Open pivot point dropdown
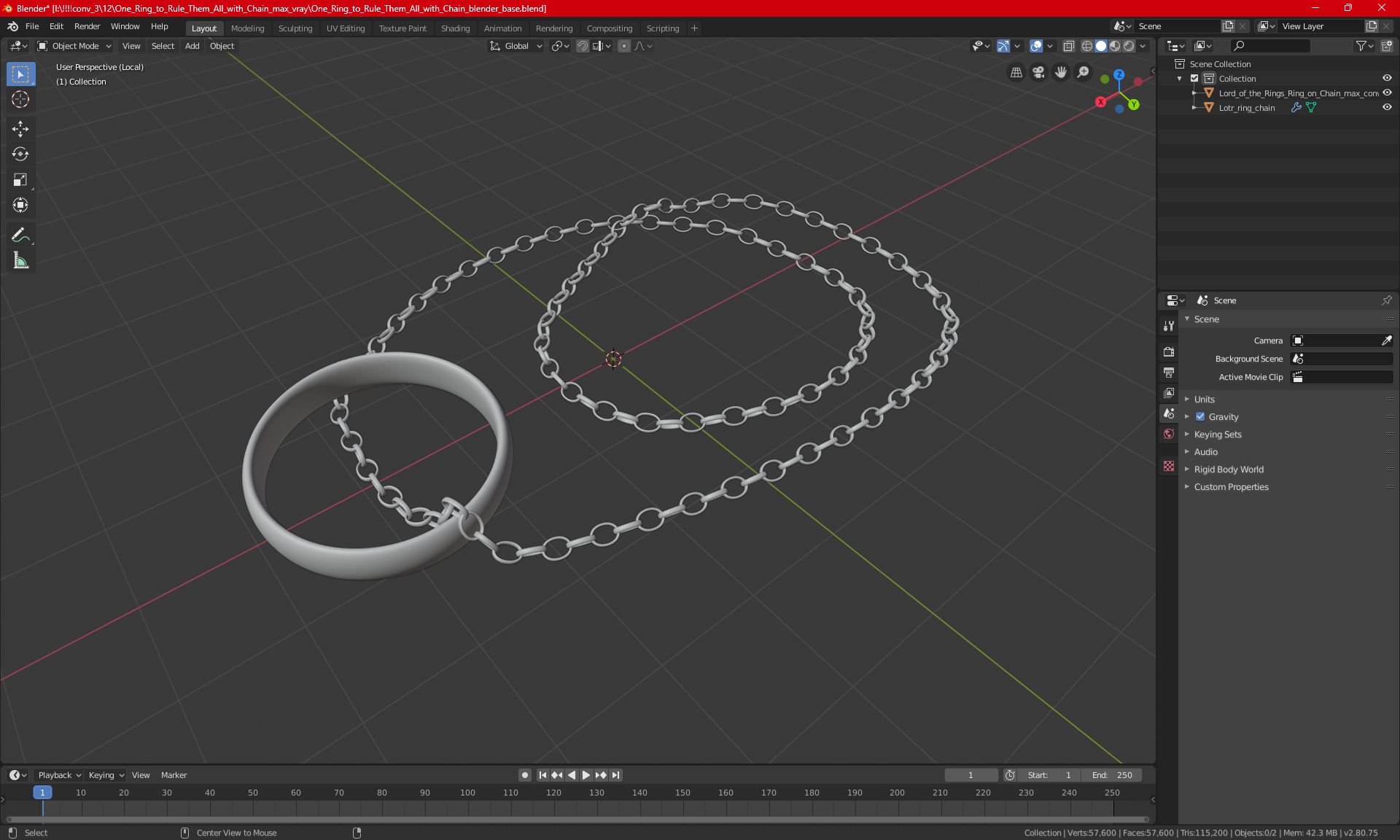 point(560,46)
